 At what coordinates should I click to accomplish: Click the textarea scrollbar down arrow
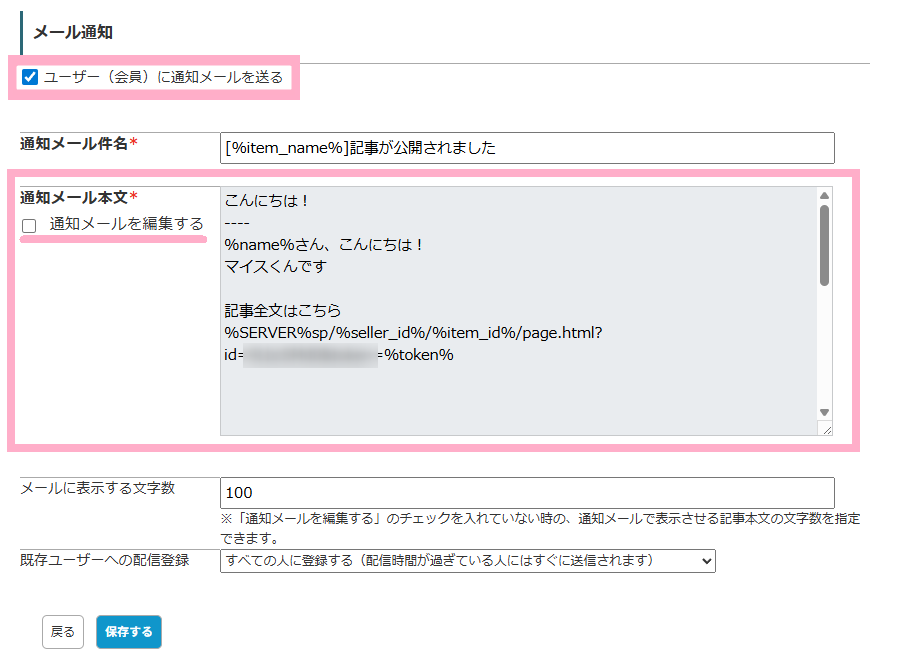click(x=824, y=411)
